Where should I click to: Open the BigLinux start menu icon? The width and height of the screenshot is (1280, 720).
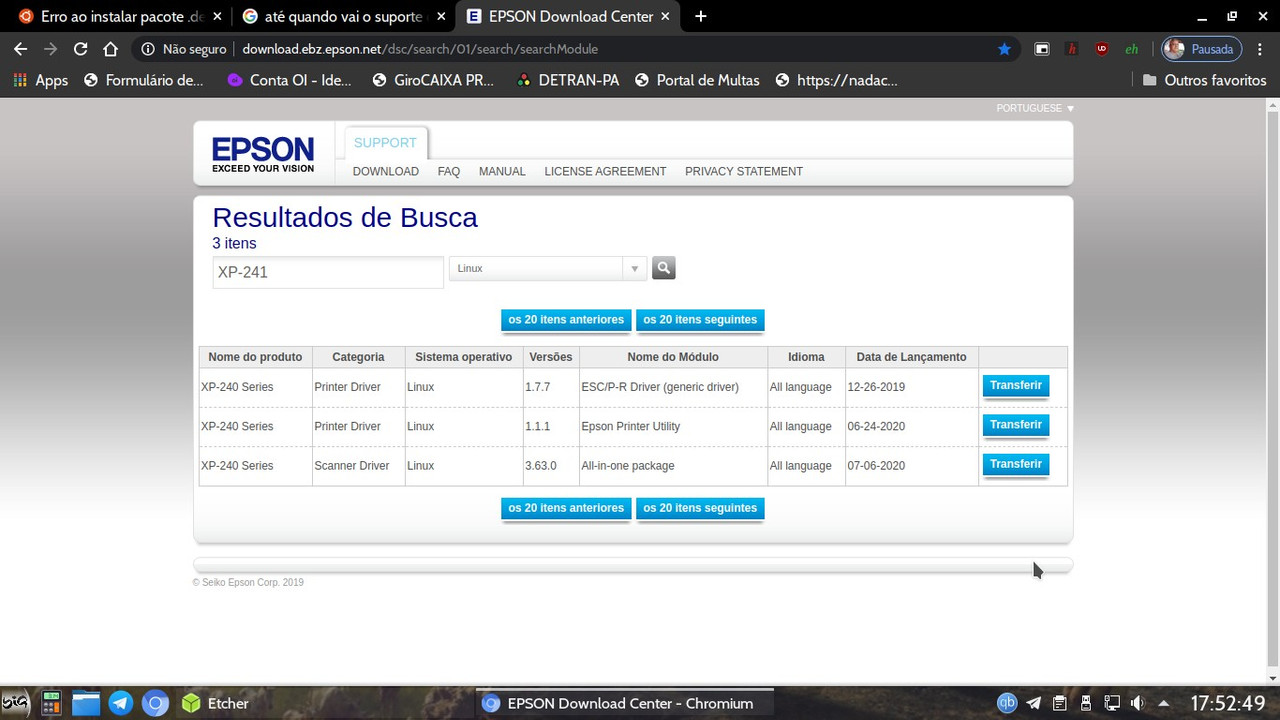point(16,703)
